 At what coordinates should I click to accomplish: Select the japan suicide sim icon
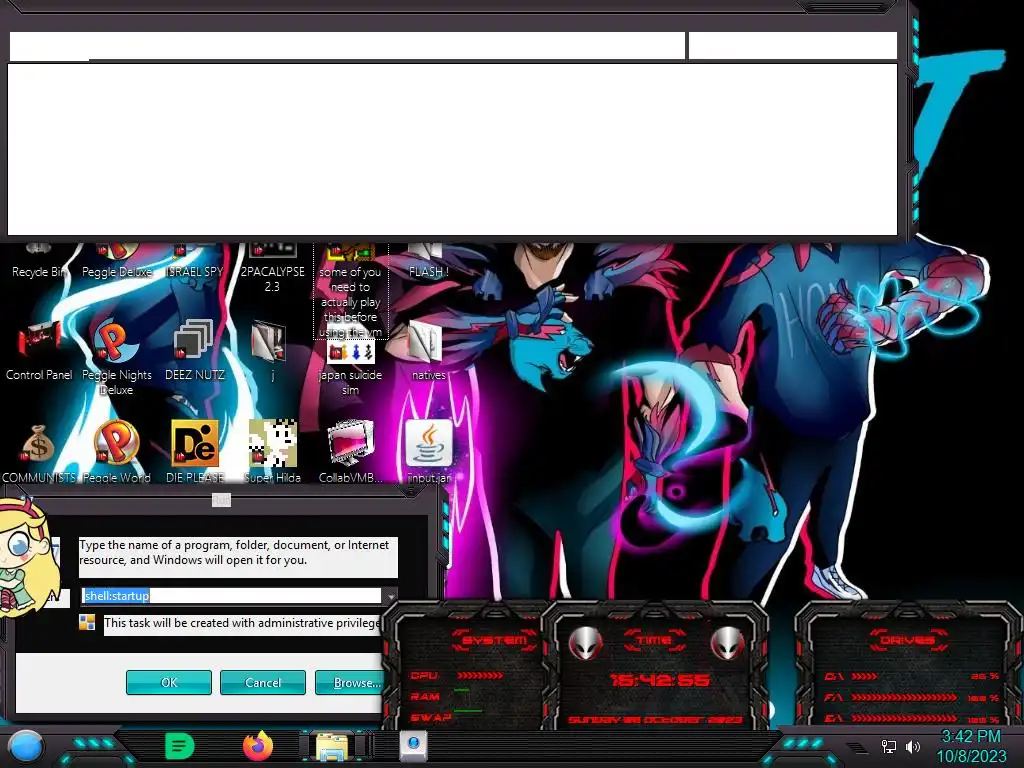(x=350, y=367)
